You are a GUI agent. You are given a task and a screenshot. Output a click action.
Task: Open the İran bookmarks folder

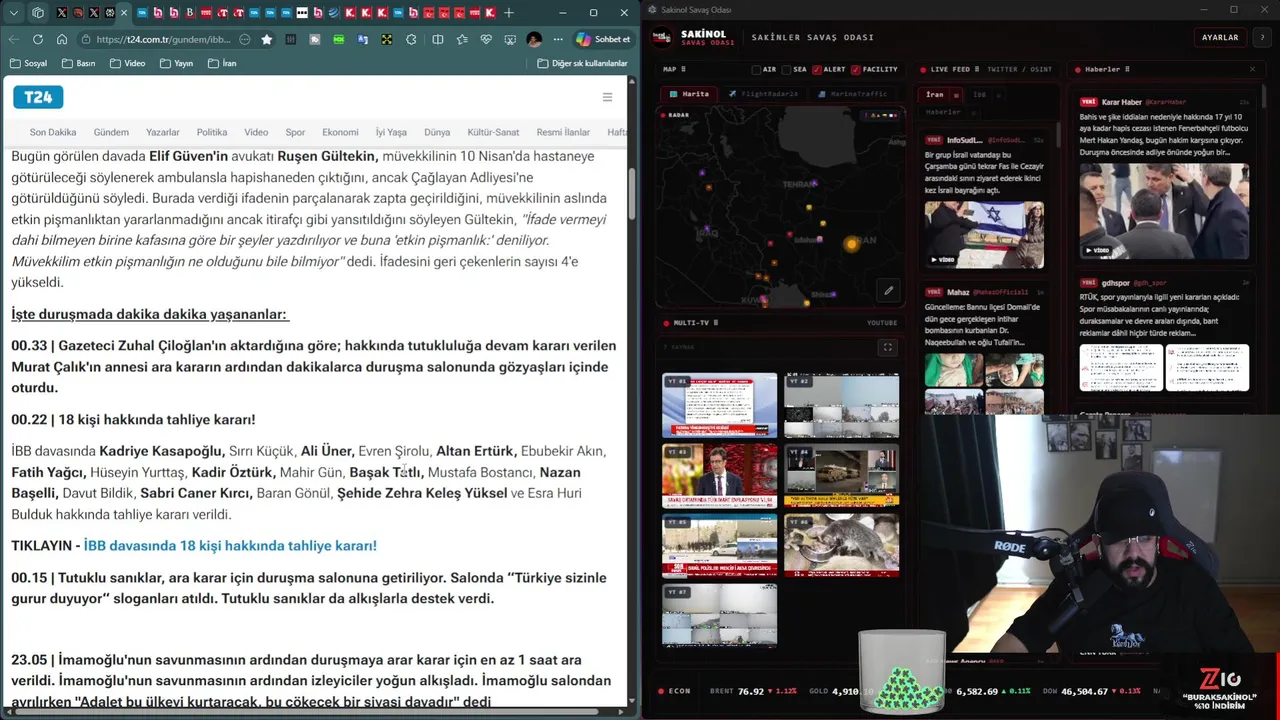click(x=223, y=63)
